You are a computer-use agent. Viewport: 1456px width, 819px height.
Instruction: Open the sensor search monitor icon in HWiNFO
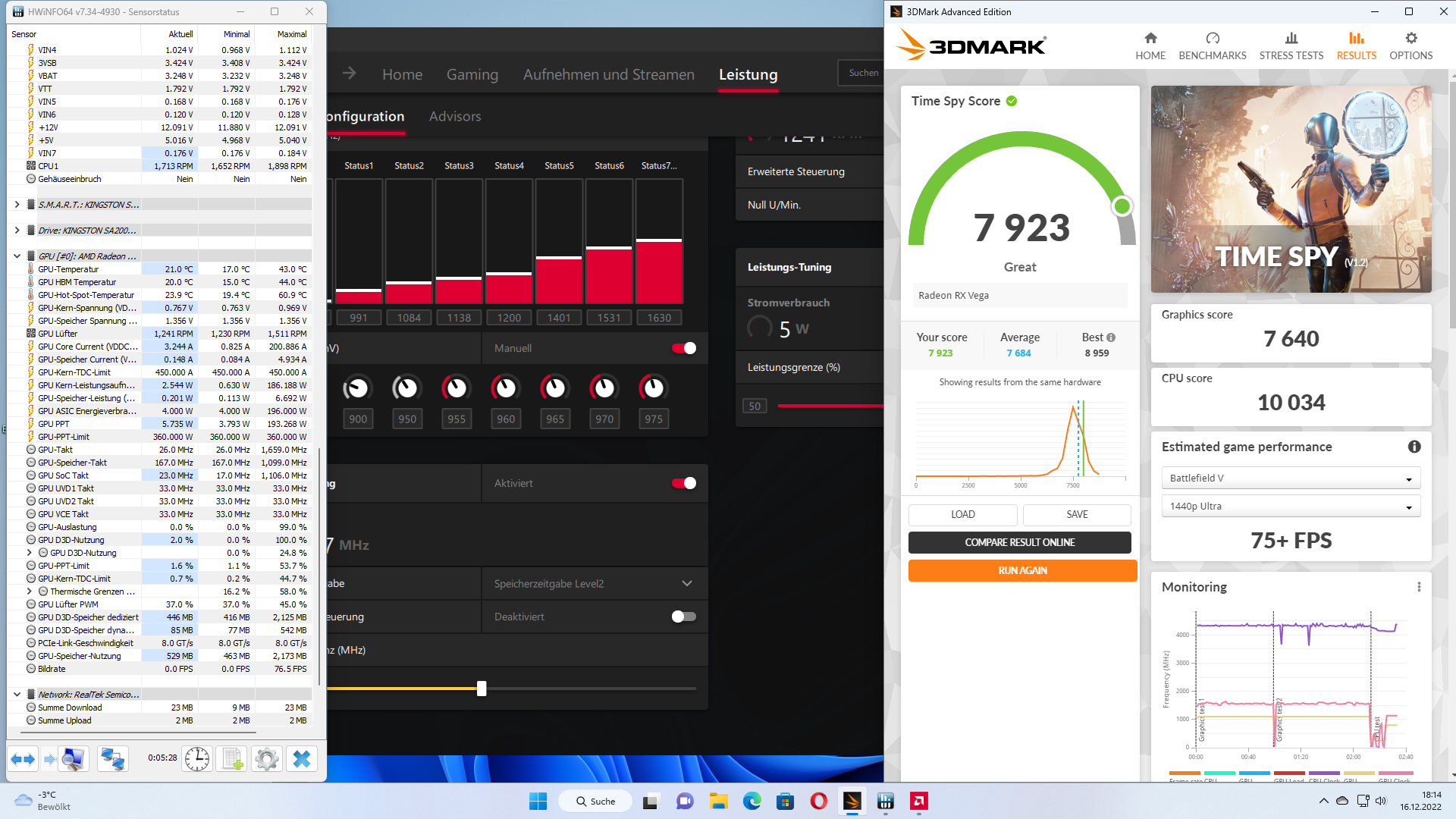coord(74,759)
